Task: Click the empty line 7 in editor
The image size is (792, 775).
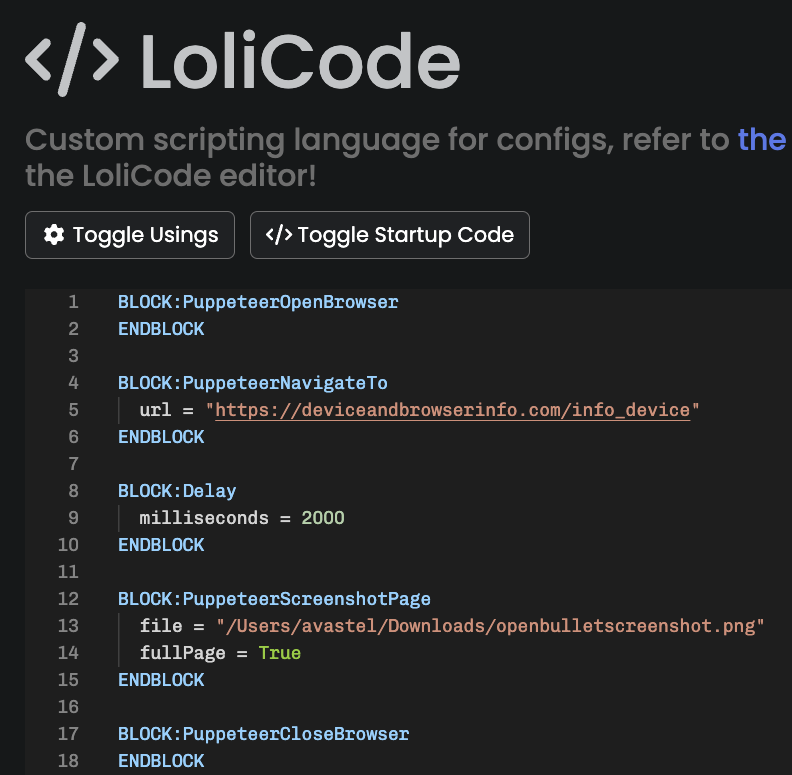Action: click(x=404, y=464)
